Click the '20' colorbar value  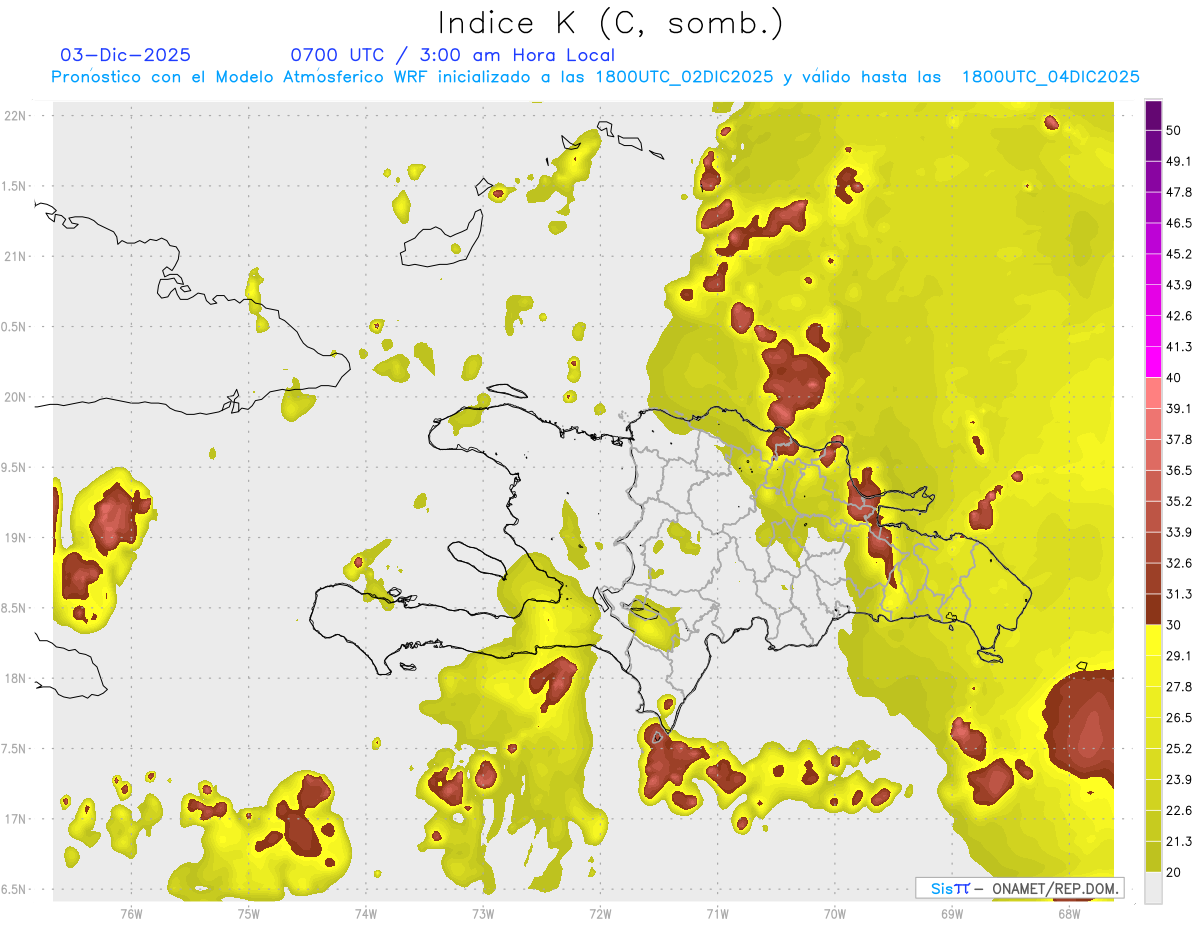pyautogui.click(x=1175, y=872)
